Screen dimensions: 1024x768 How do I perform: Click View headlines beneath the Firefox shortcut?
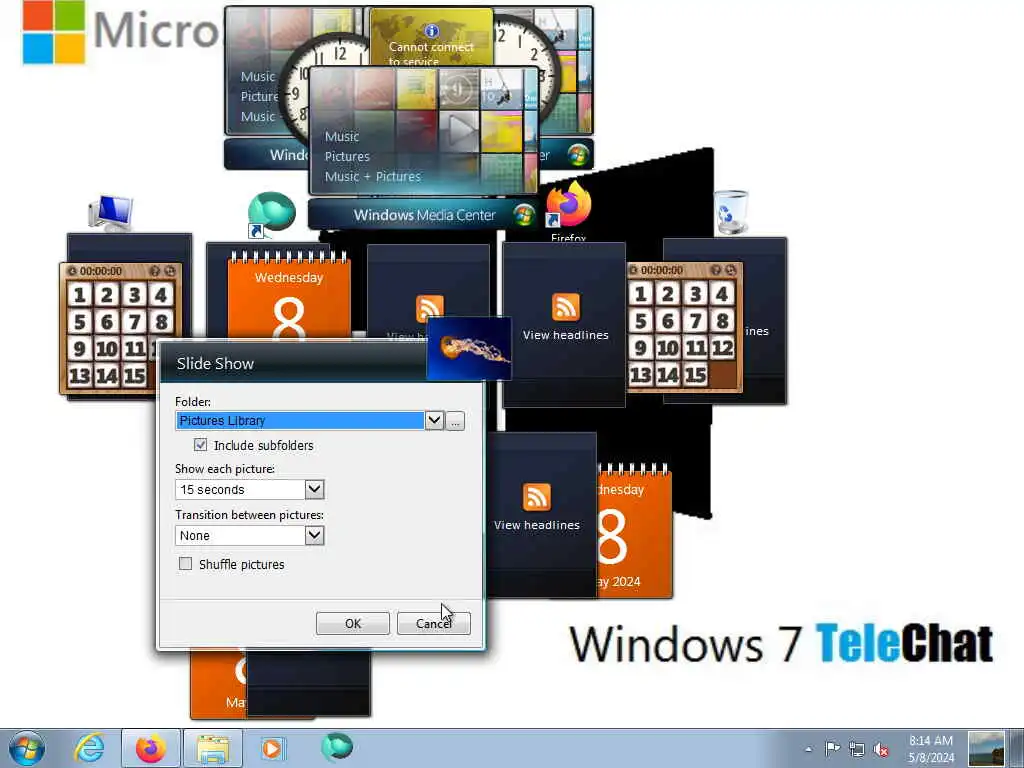(x=566, y=335)
